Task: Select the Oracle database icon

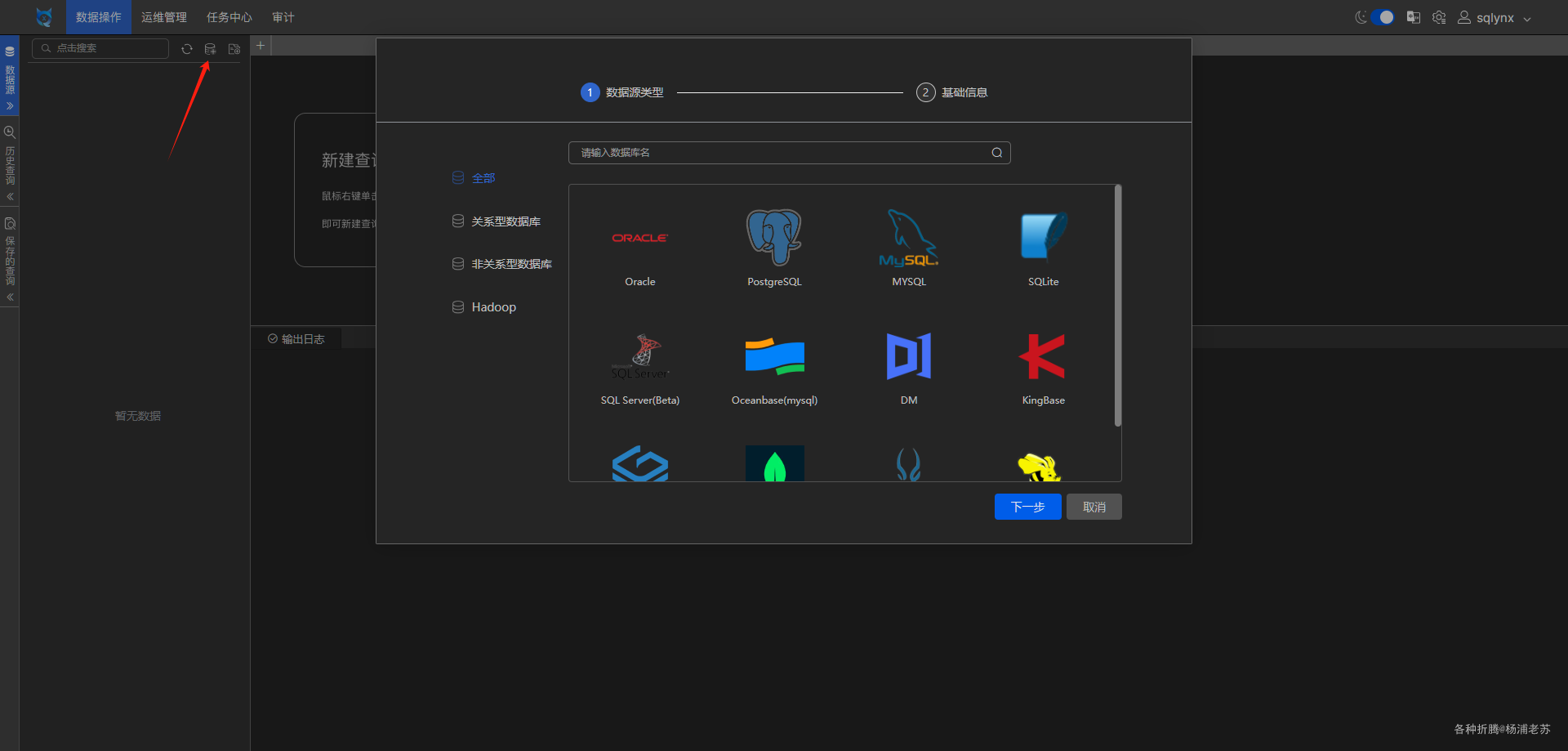Action: click(640, 238)
